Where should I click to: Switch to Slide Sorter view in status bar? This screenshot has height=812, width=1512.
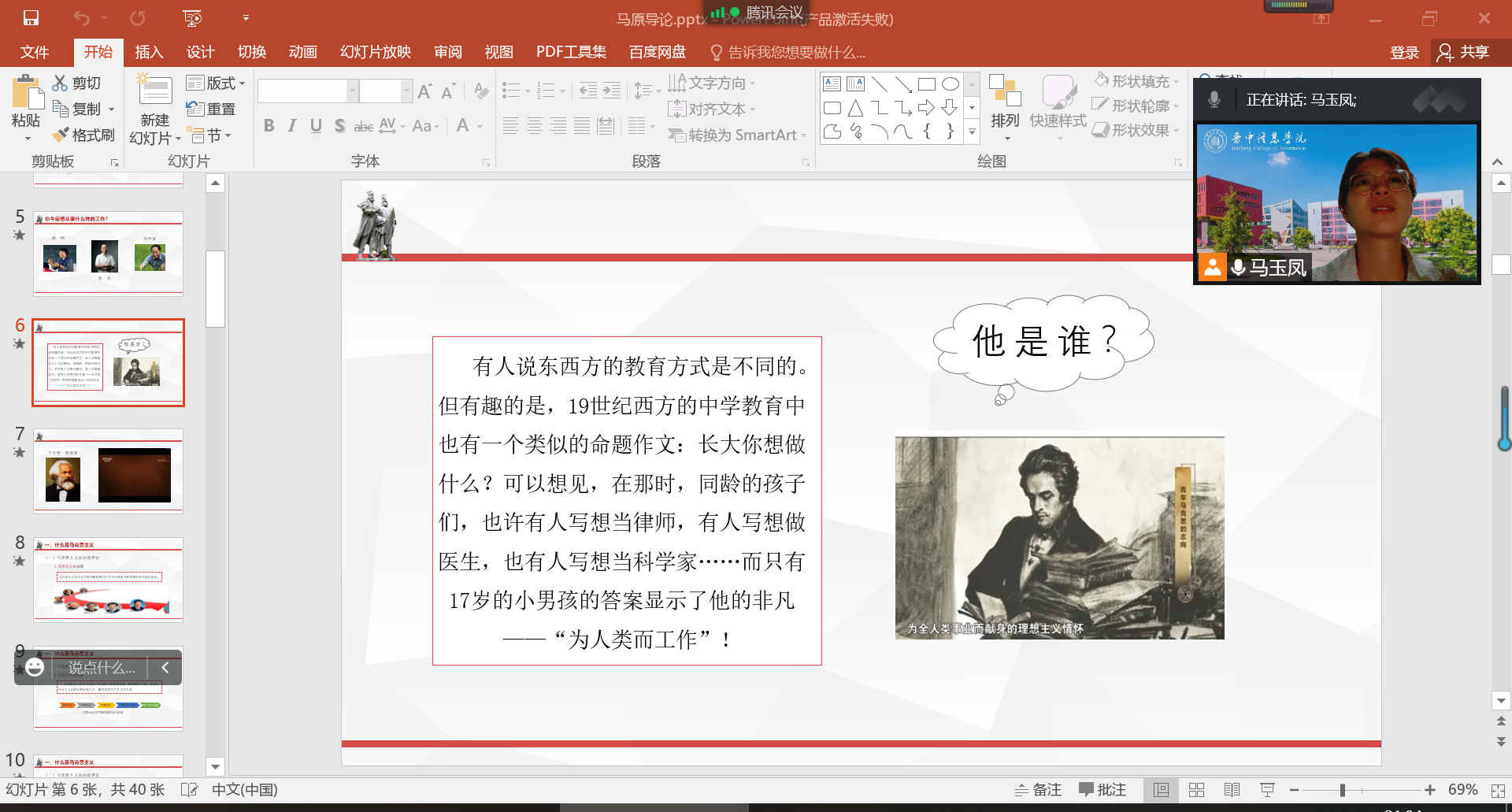[x=1196, y=789]
